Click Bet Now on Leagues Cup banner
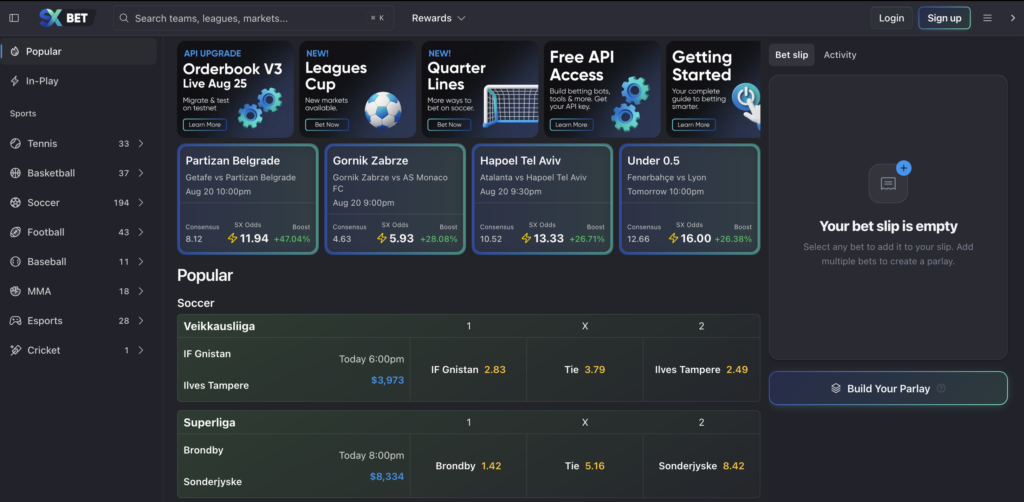This screenshot has width=1024, height=502. [327, 125]
